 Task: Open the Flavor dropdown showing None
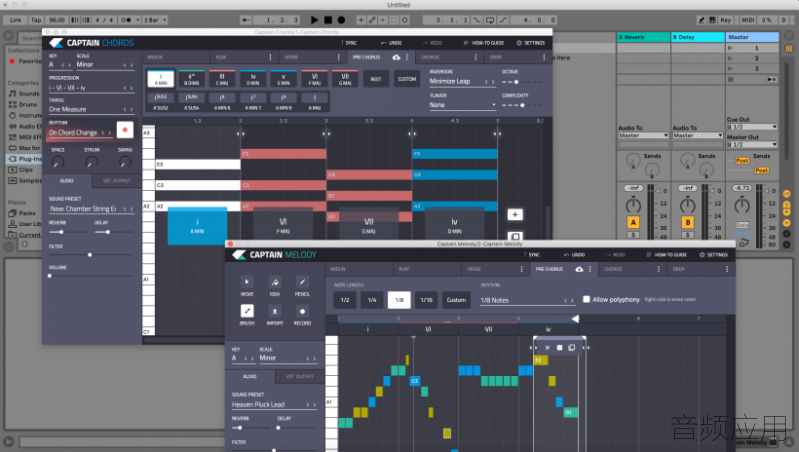pyautogui.click(x=462, y=104)
